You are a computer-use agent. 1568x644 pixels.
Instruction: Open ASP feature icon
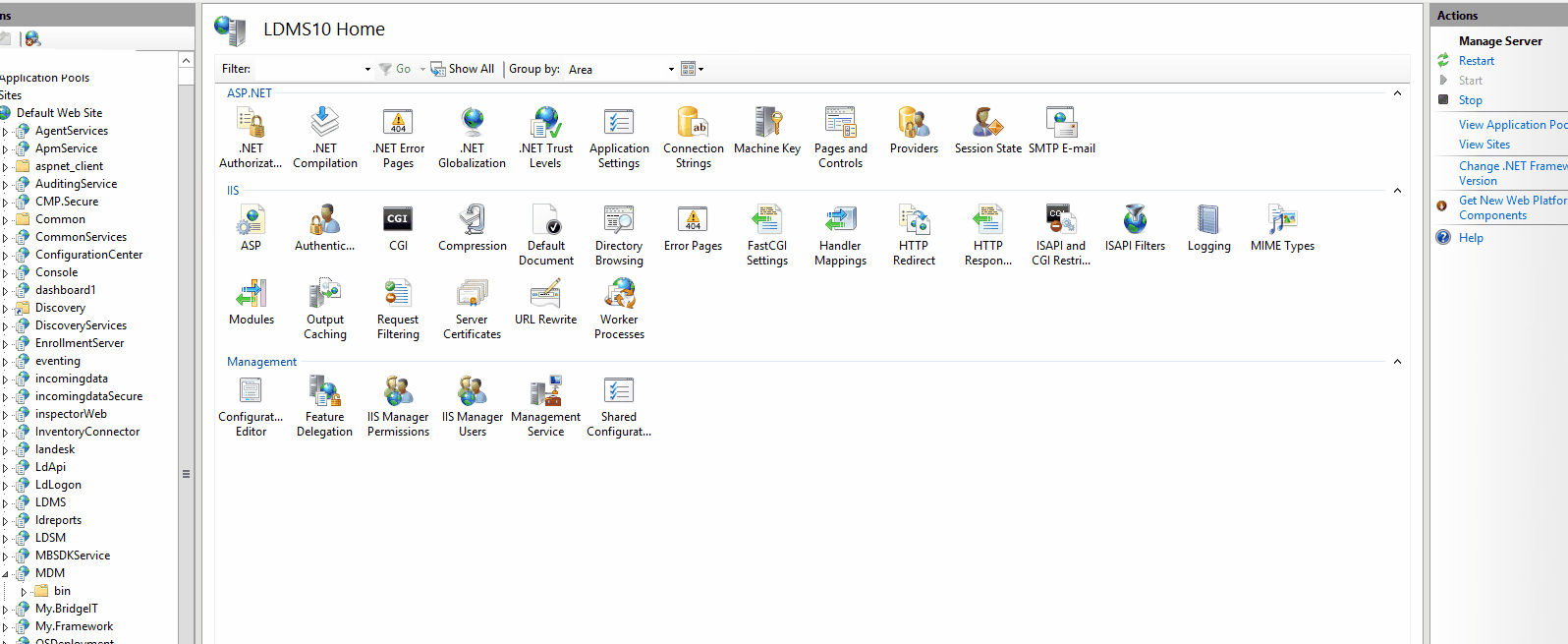click(x=252, y=227)
